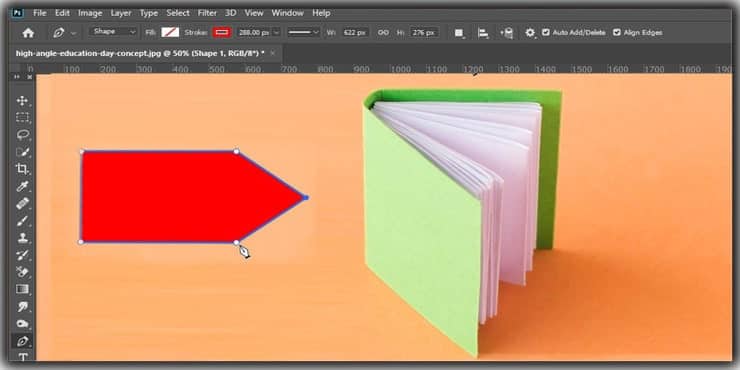The width and height of the screenshot is (740, 370).
Task: Select the Dodge tool
Action: (x=22, y=324)
